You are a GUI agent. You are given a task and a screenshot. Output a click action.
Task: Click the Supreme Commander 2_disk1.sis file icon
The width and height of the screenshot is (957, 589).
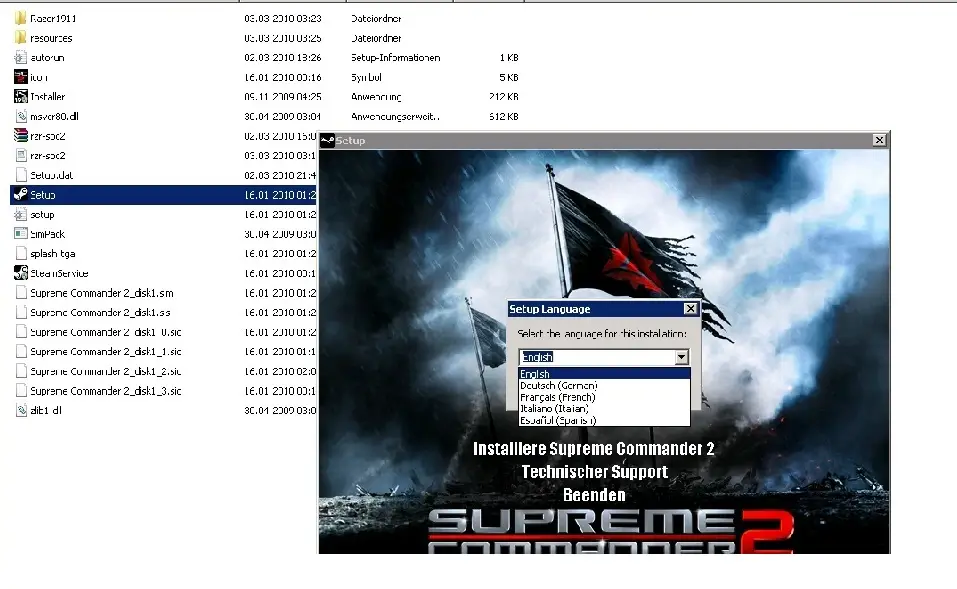(x=21, y=312)
